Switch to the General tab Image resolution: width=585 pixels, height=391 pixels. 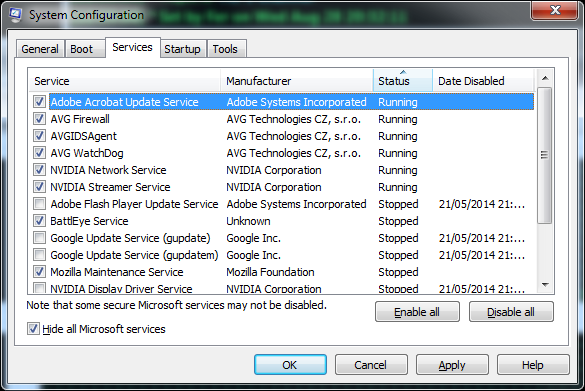(40, 49)
